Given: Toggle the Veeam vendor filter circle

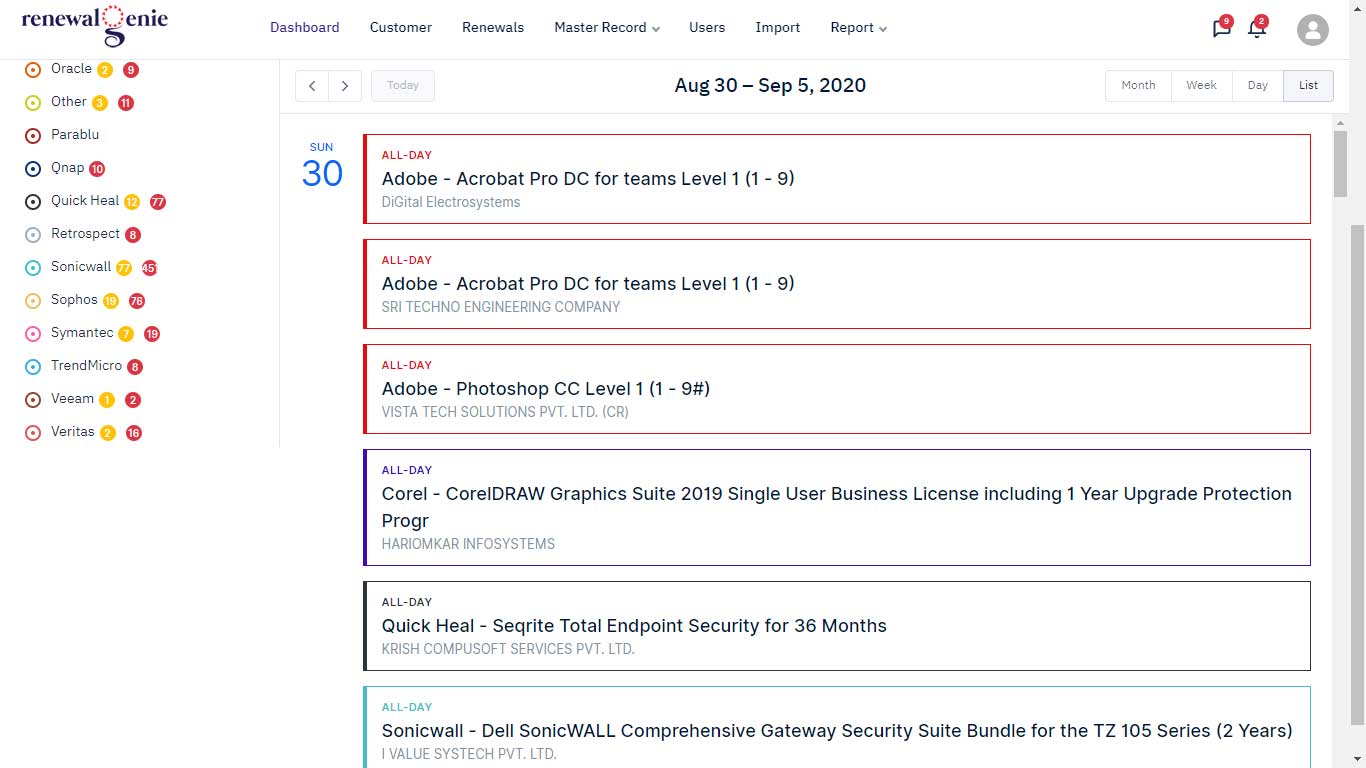Looking at the screenshot, I should click(x=33, y=400).
